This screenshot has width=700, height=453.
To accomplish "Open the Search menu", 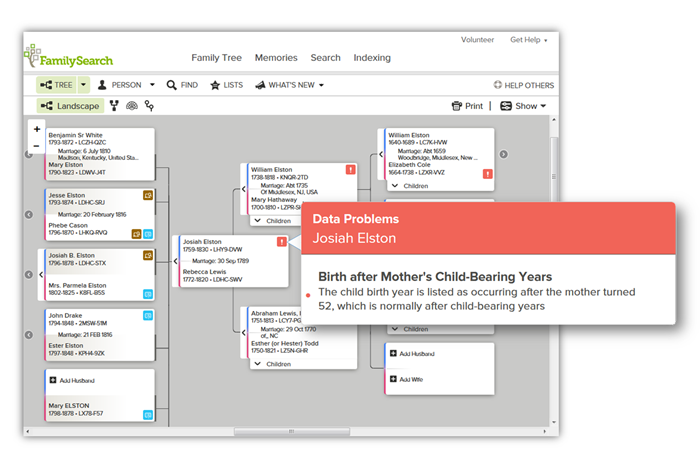I will (x=325, y=58).
